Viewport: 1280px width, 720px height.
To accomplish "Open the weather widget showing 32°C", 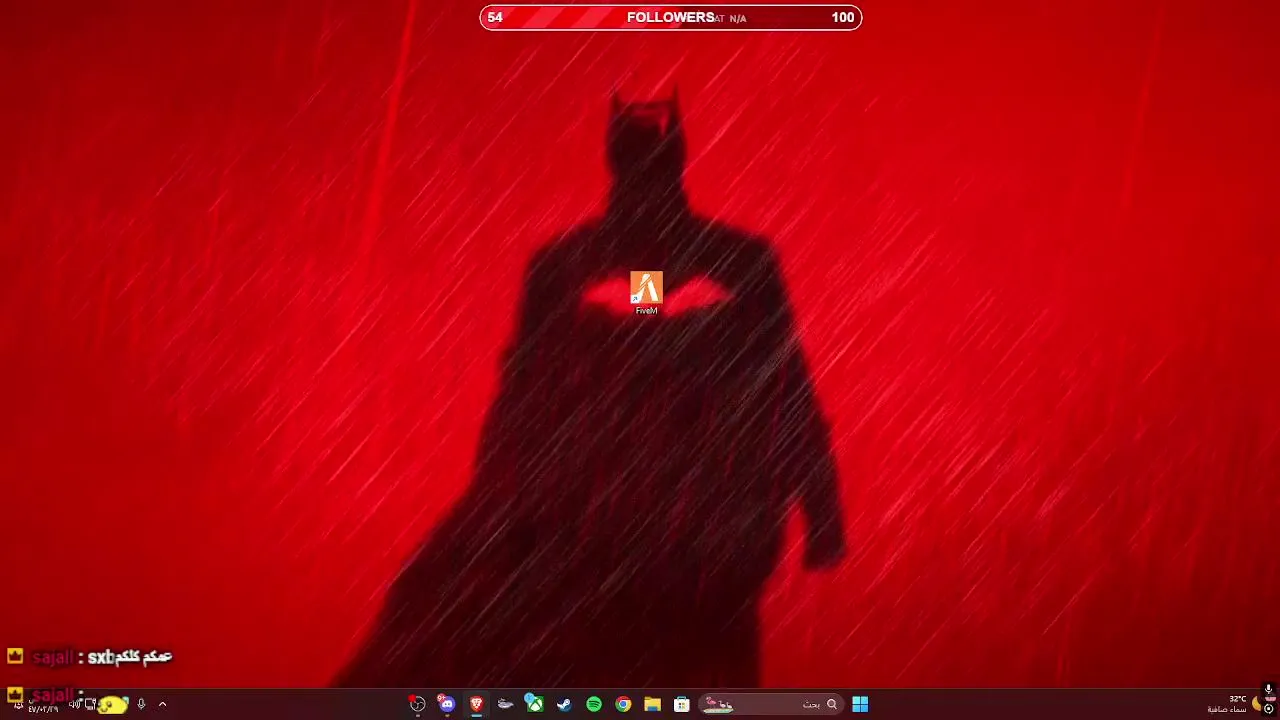I will pos(1236,704).
